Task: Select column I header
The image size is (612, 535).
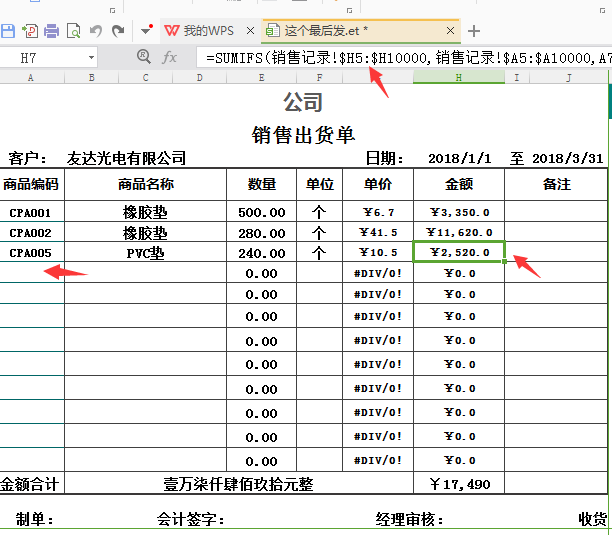Action: (x=517, y=78)
